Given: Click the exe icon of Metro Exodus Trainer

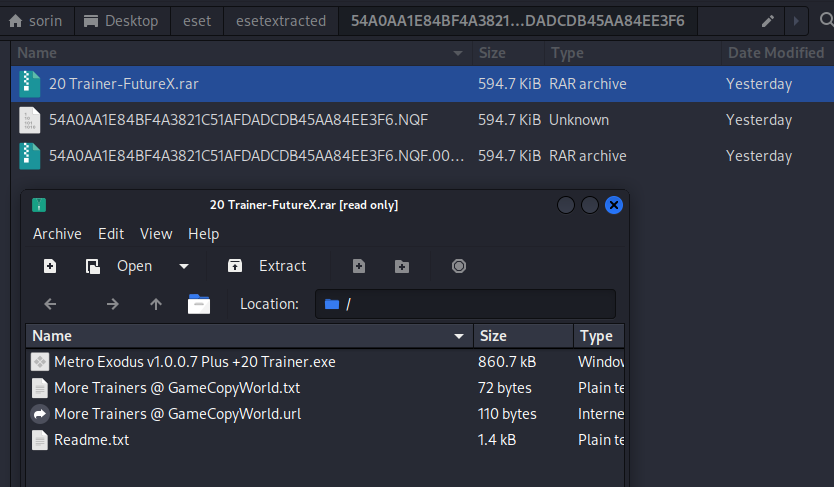Looking at the screenshot, I should [40, 362].
